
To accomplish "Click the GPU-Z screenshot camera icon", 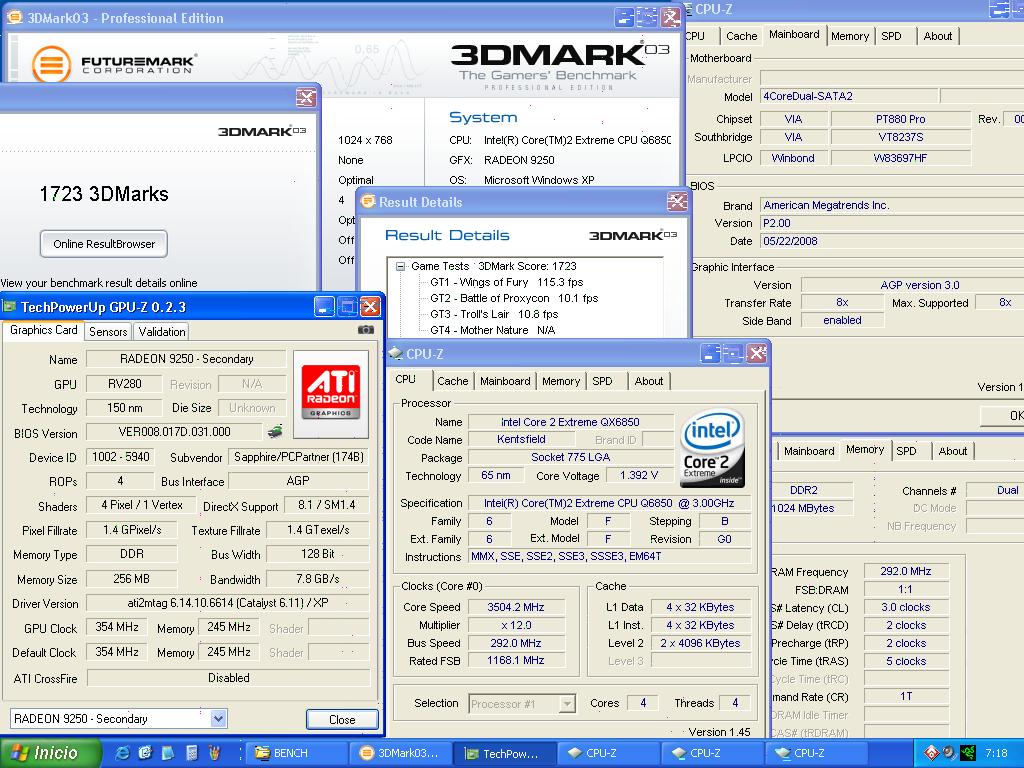I will [366, 330].
